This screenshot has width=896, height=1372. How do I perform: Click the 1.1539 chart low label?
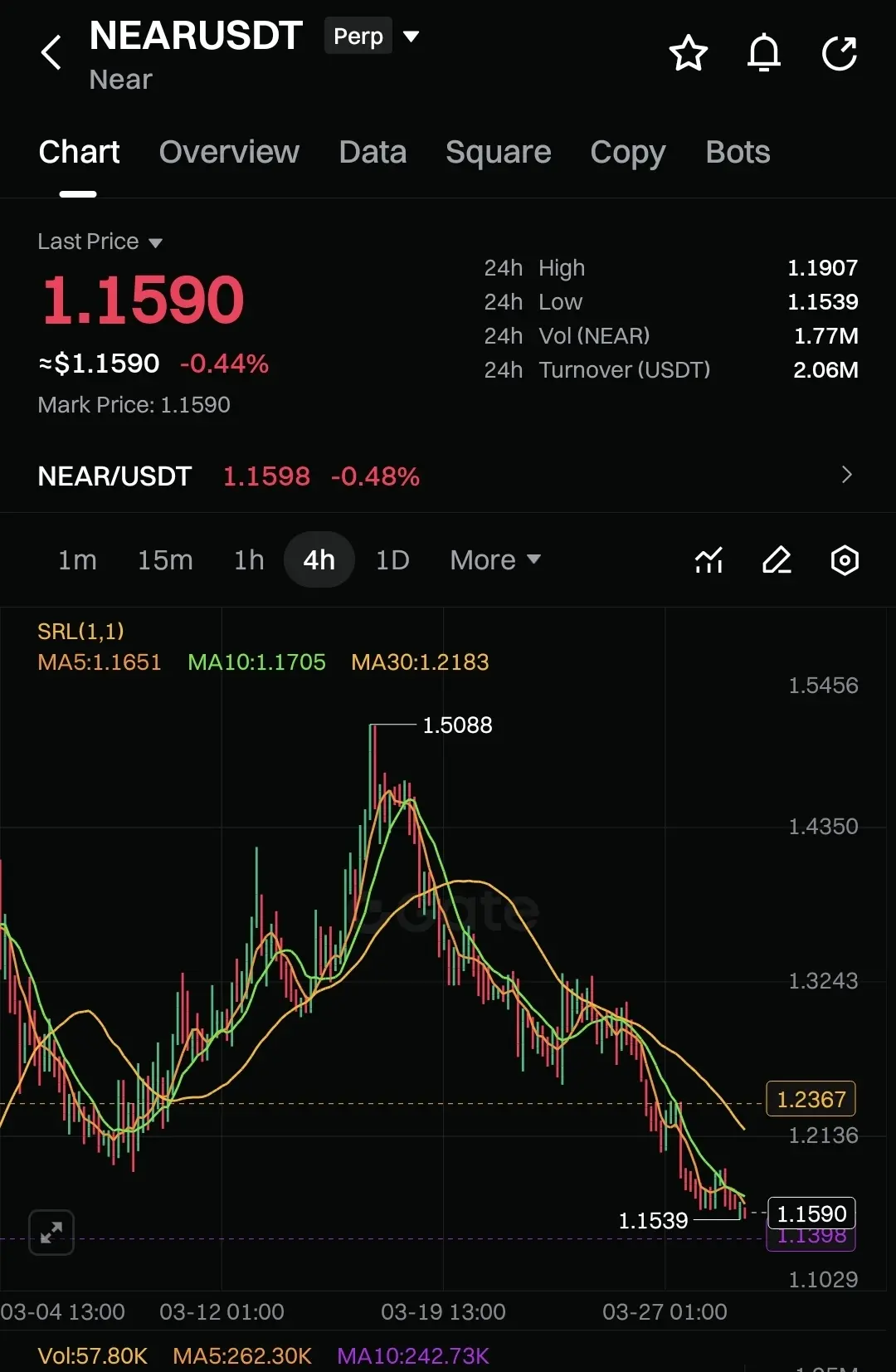pyautogui.click(x=653, y=1221)
